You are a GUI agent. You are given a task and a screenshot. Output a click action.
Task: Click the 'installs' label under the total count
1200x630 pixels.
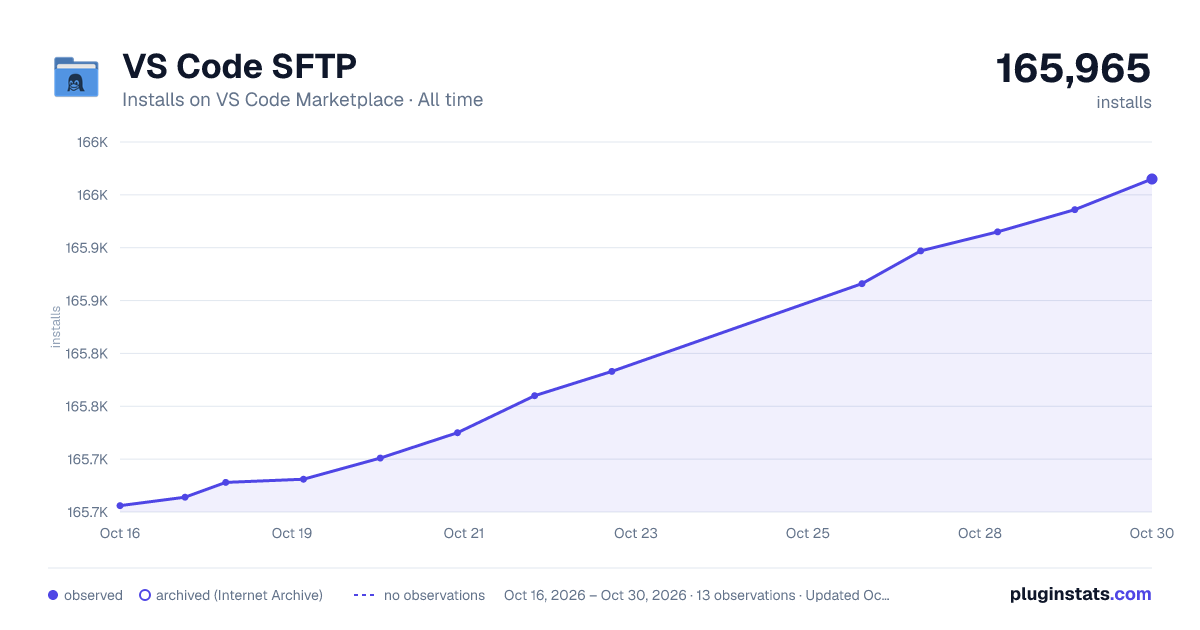[1124, 102]
